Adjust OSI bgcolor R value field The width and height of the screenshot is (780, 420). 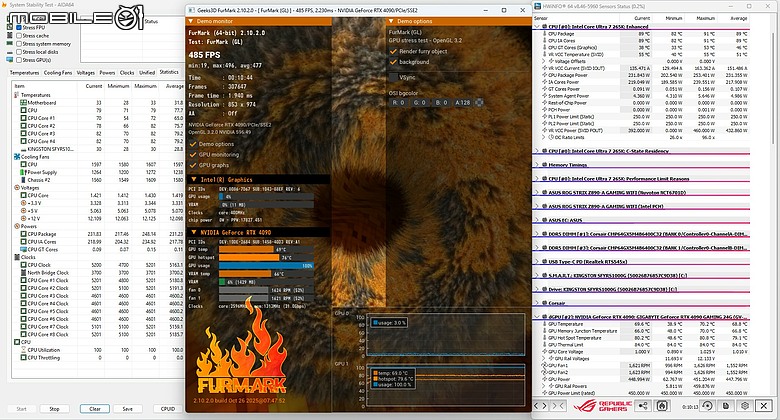[398, 103]
